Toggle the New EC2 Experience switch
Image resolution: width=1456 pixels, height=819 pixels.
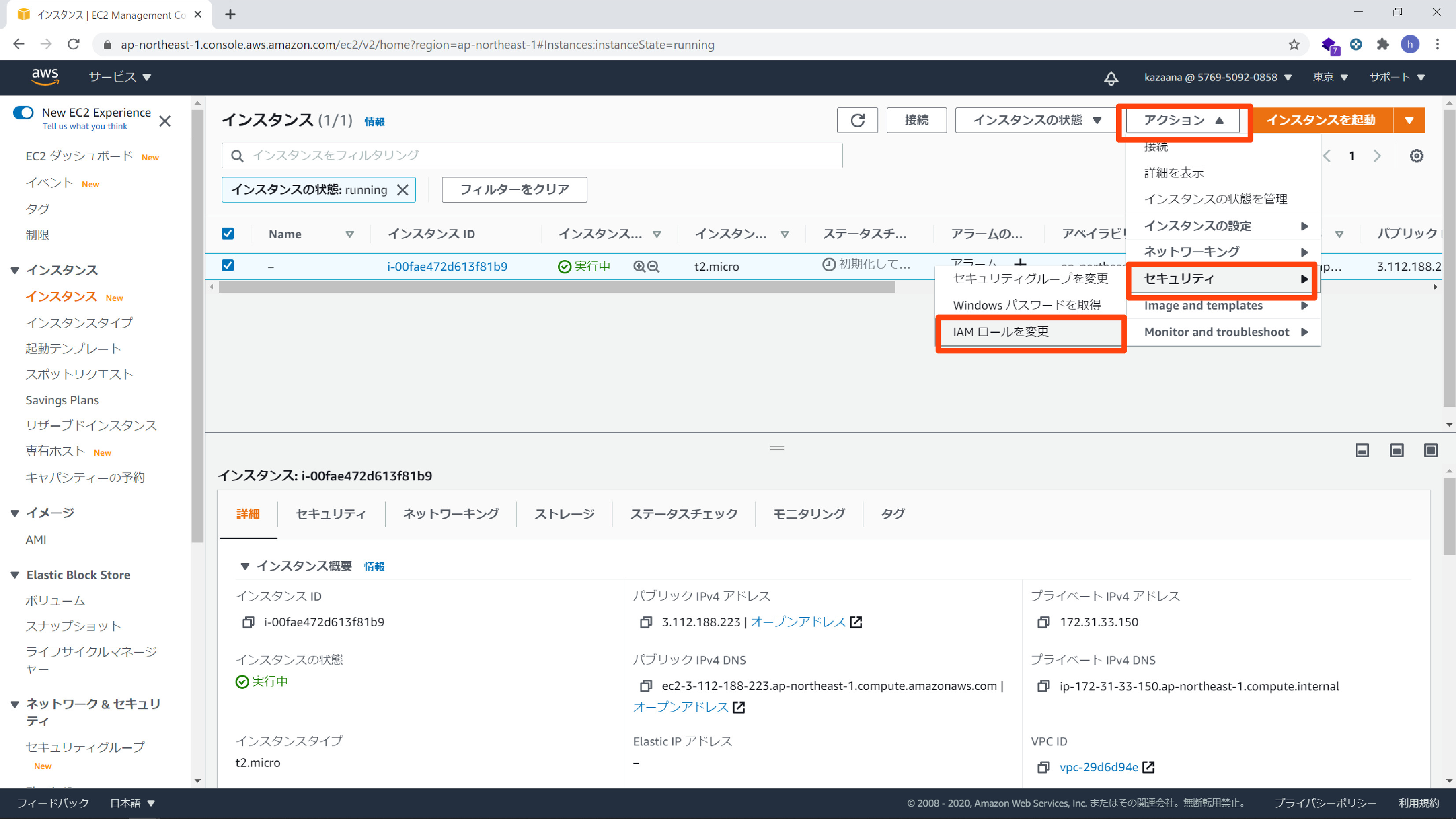(22, 113)
